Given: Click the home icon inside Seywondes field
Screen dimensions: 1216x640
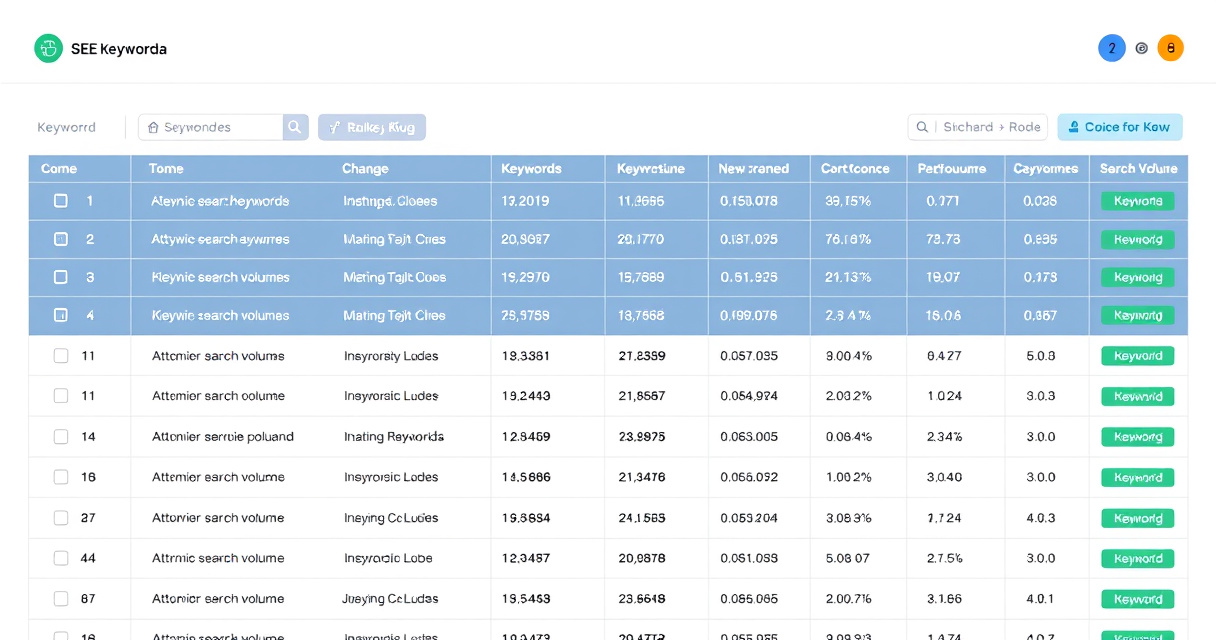Looking at the screenshot, I should [153, 127].
